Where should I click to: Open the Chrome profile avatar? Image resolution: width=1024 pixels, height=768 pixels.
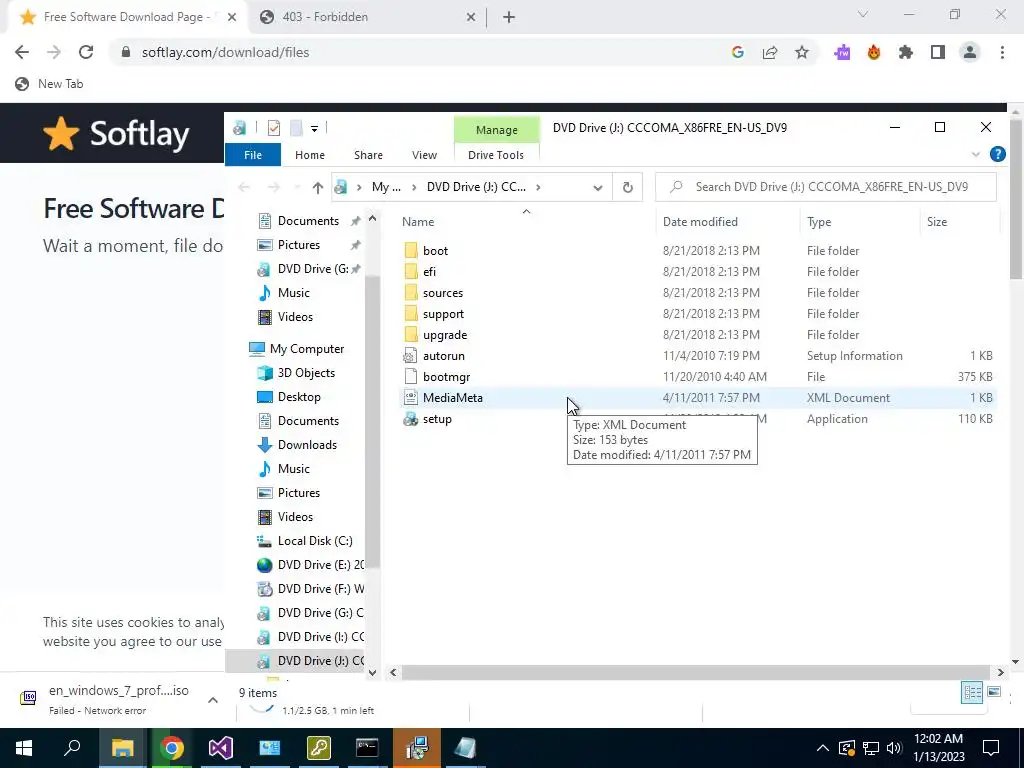pyautogui.click(x=970, y=52)
